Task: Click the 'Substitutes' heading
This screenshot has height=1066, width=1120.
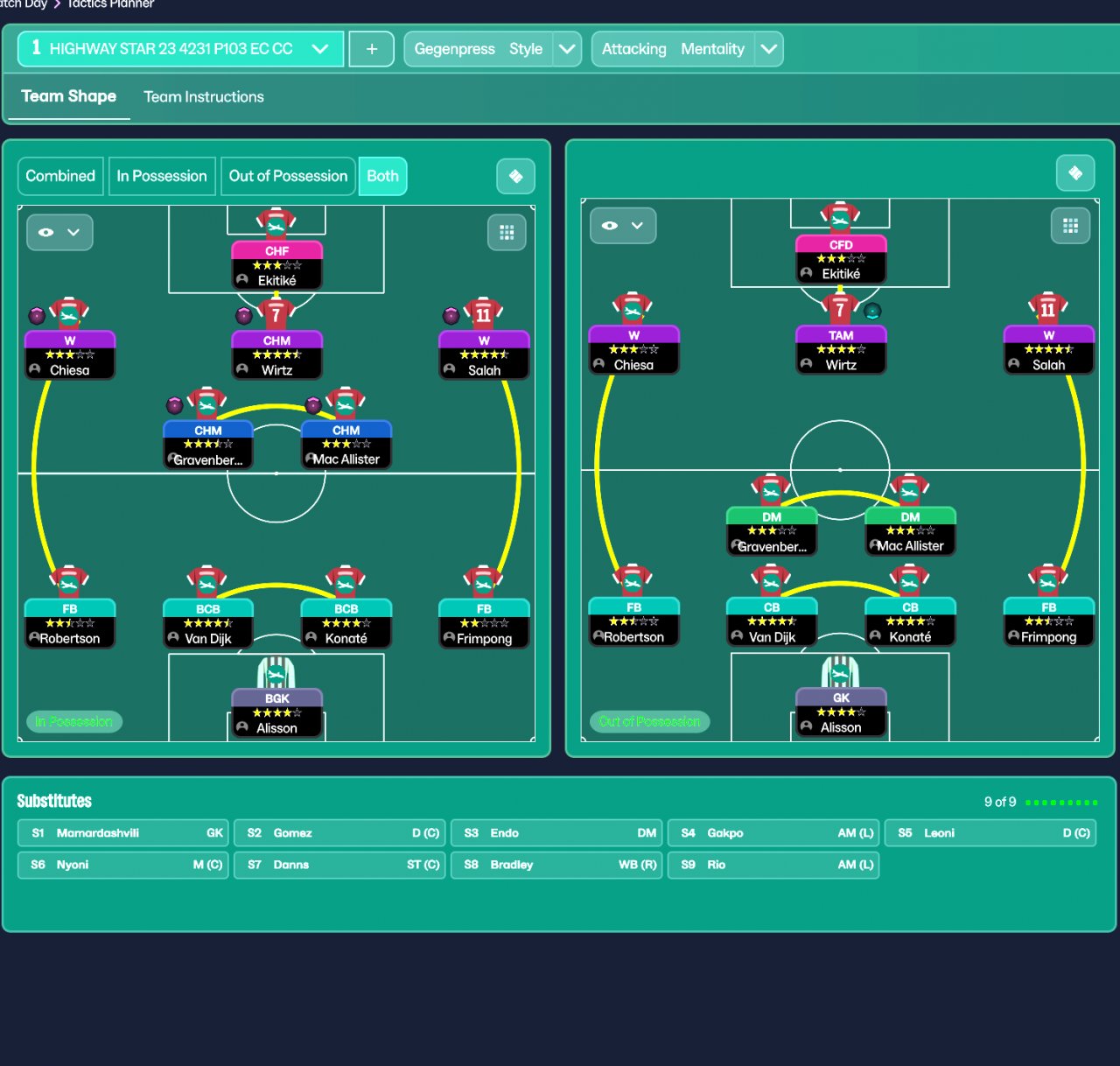Action: (54, 801)
